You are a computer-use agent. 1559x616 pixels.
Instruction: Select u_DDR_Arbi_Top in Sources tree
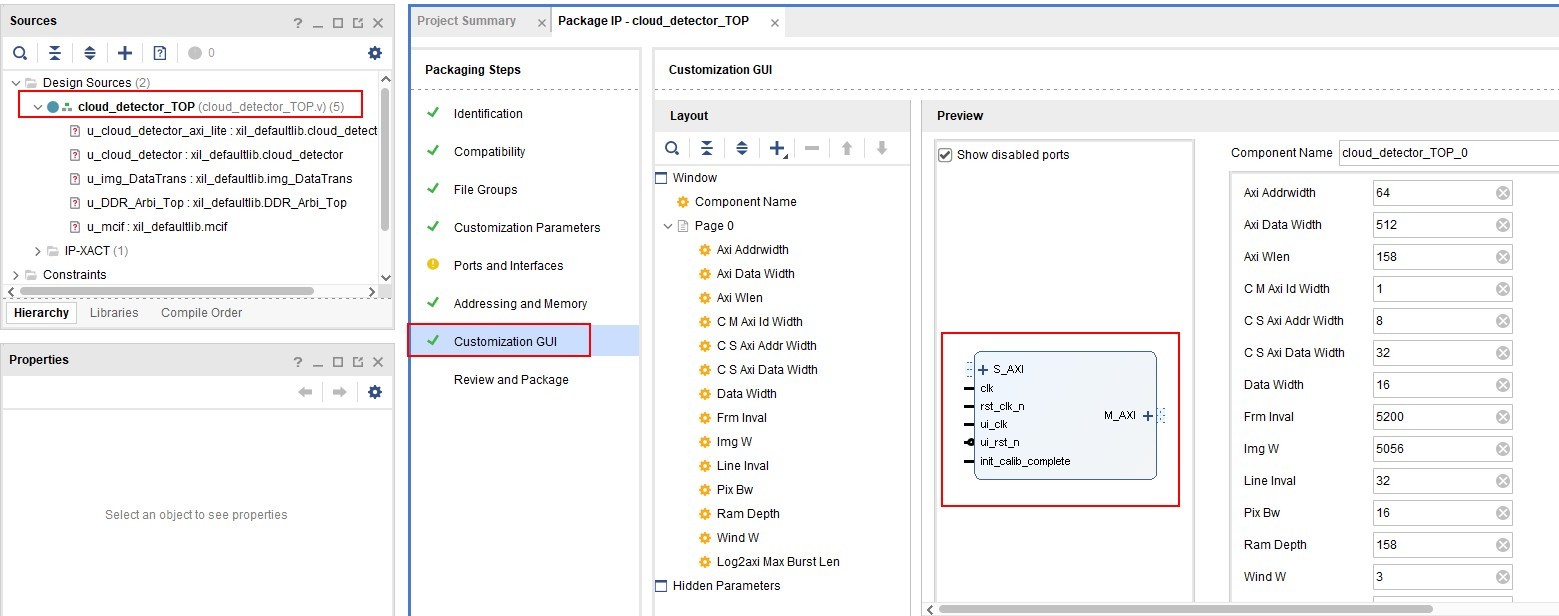point(217,203)
